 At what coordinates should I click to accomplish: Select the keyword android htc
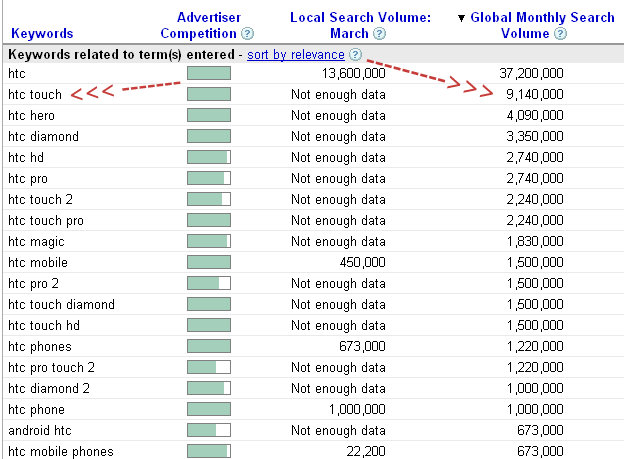tap(40, 430)
